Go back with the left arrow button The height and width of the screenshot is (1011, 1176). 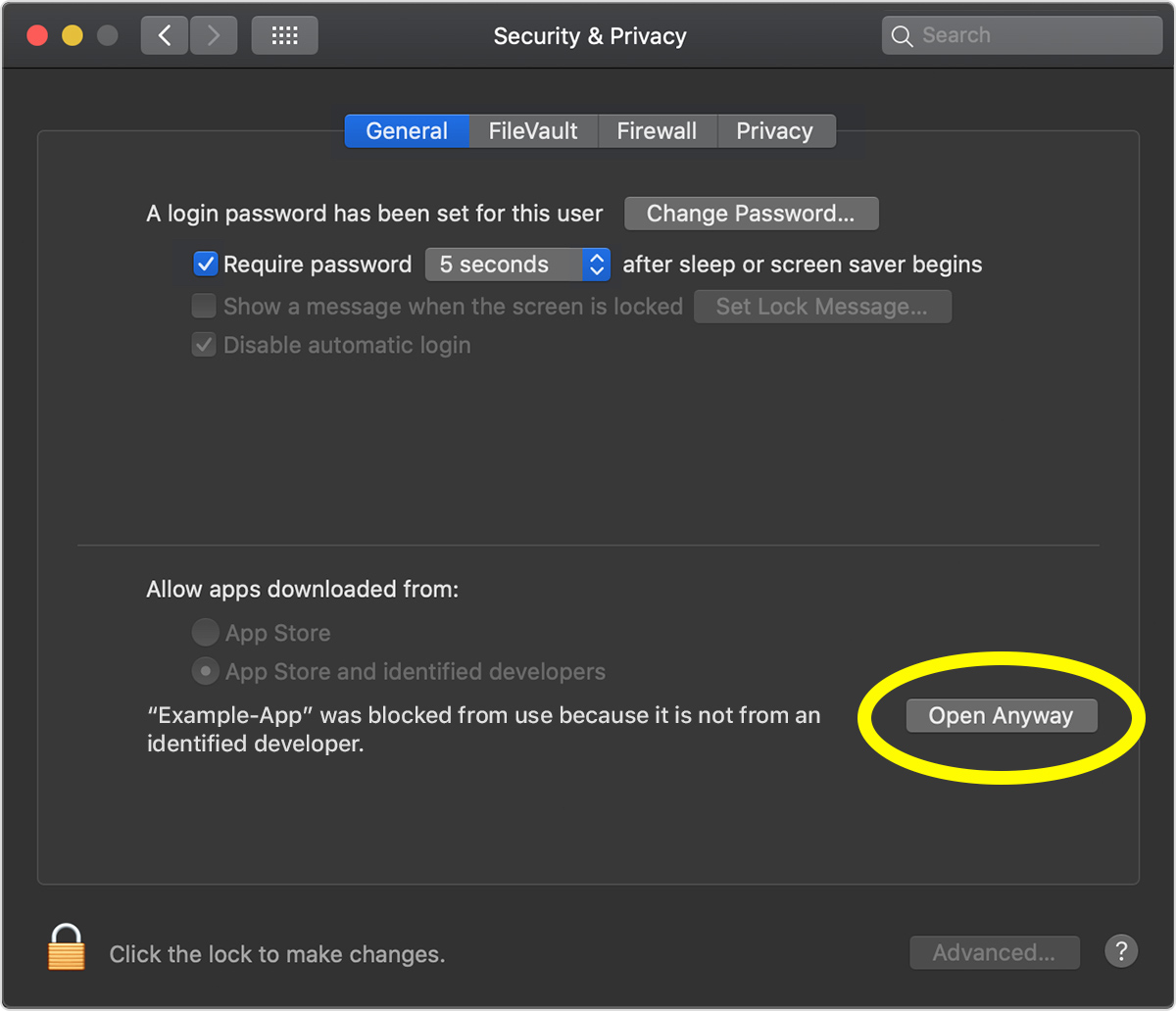[165, 36]
